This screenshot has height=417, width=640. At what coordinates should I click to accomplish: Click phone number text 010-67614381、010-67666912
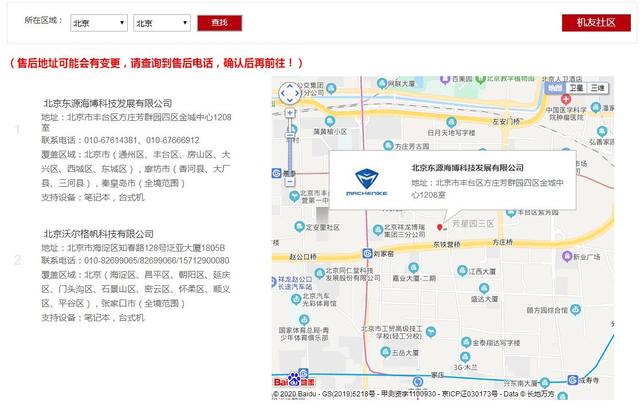(142, 140)
